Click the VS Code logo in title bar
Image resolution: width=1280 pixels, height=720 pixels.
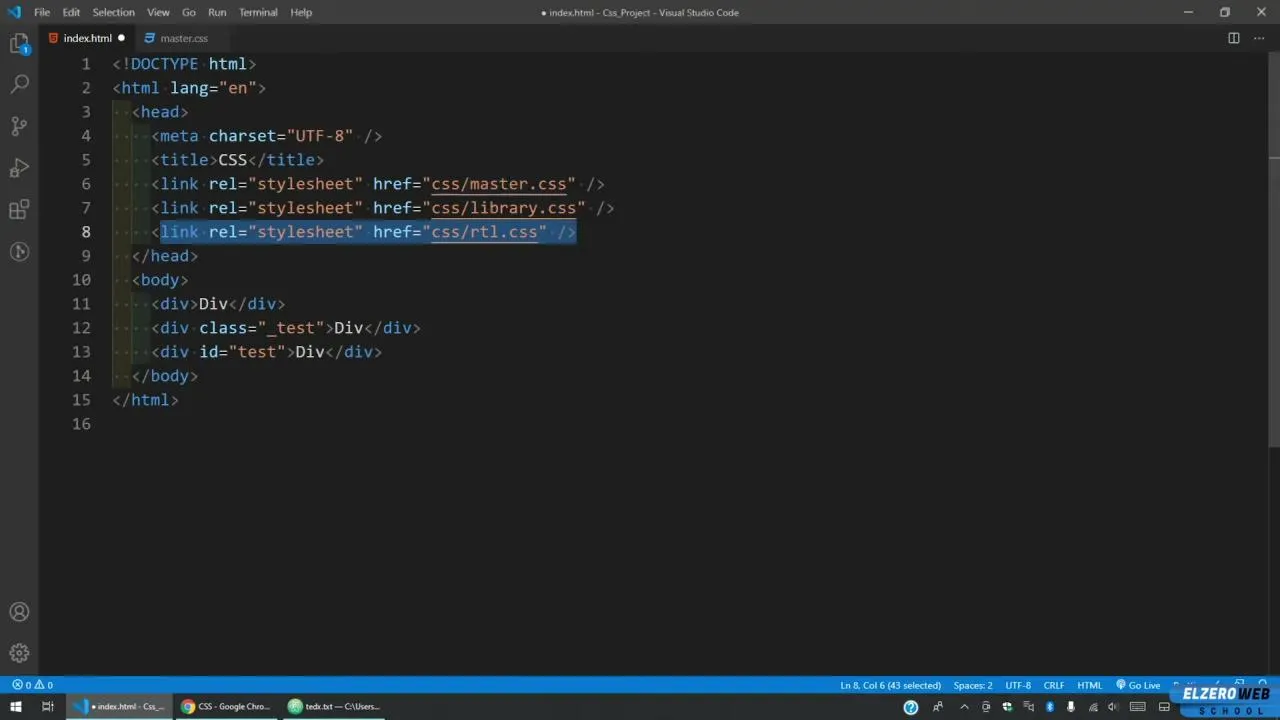coord(14,12)
